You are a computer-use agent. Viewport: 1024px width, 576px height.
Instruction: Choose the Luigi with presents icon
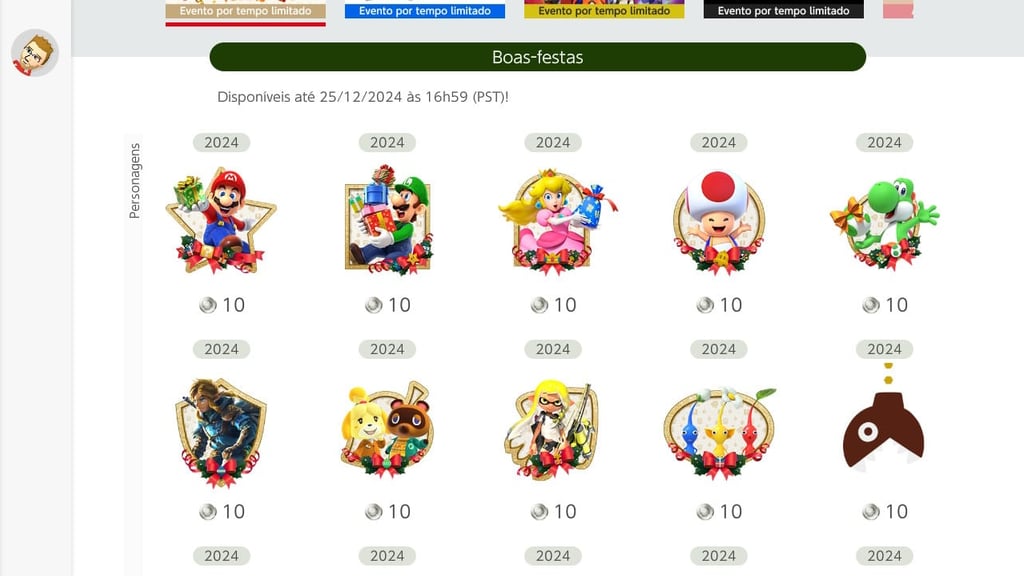[388, 221]
